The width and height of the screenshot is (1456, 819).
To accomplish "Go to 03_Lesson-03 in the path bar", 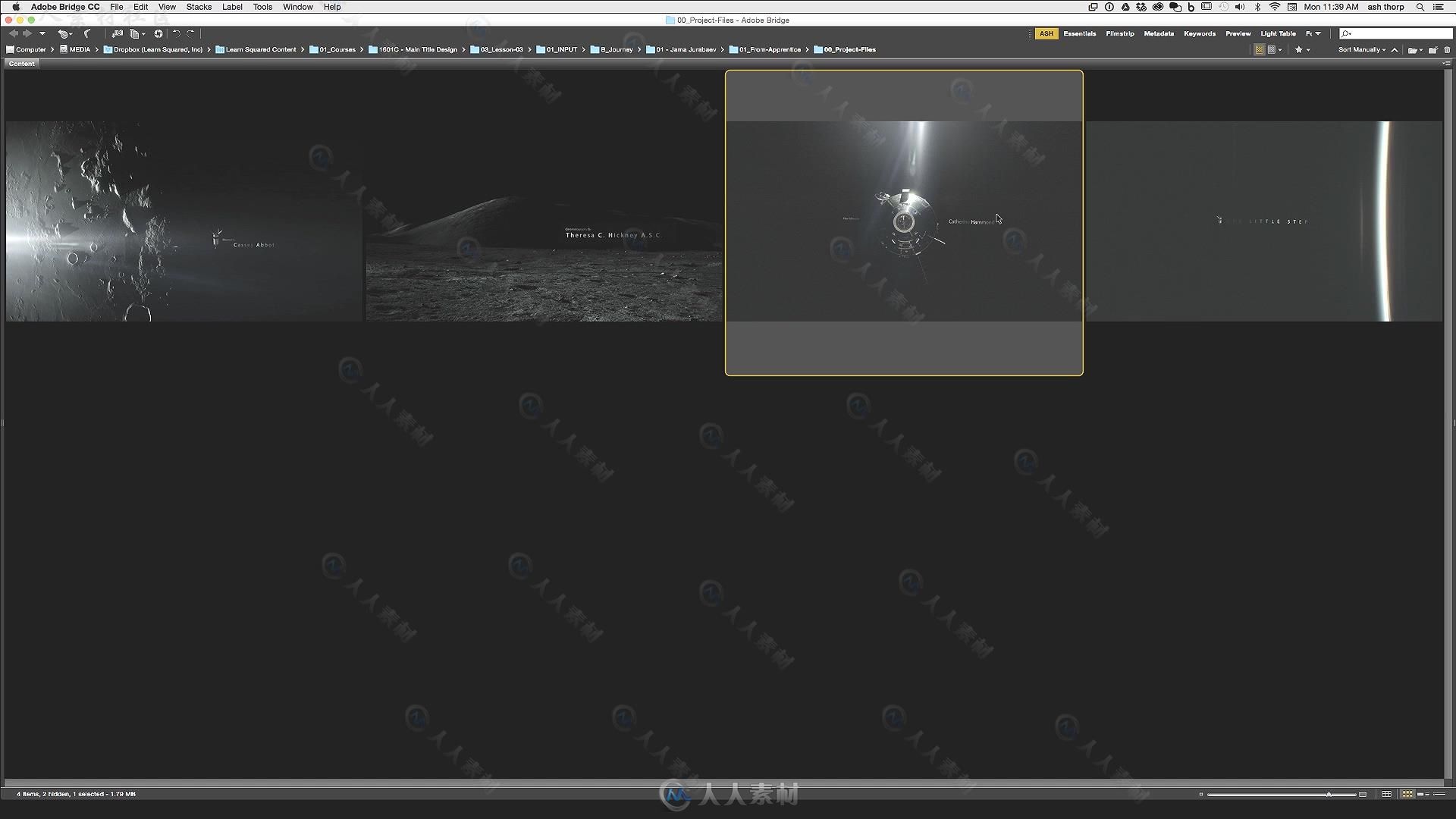I will pos(497,49).
